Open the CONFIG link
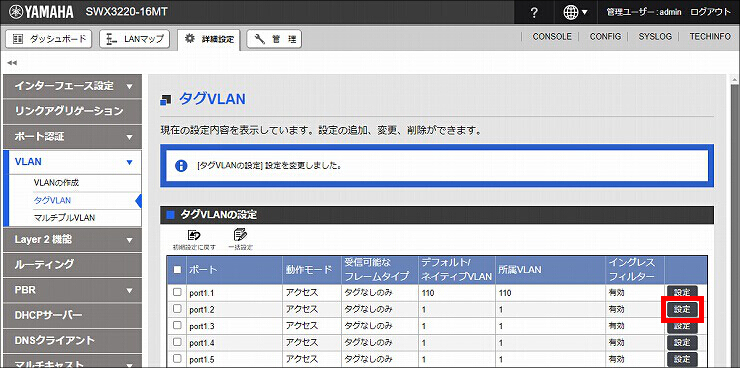740x368 pixels. click(605, 37)
